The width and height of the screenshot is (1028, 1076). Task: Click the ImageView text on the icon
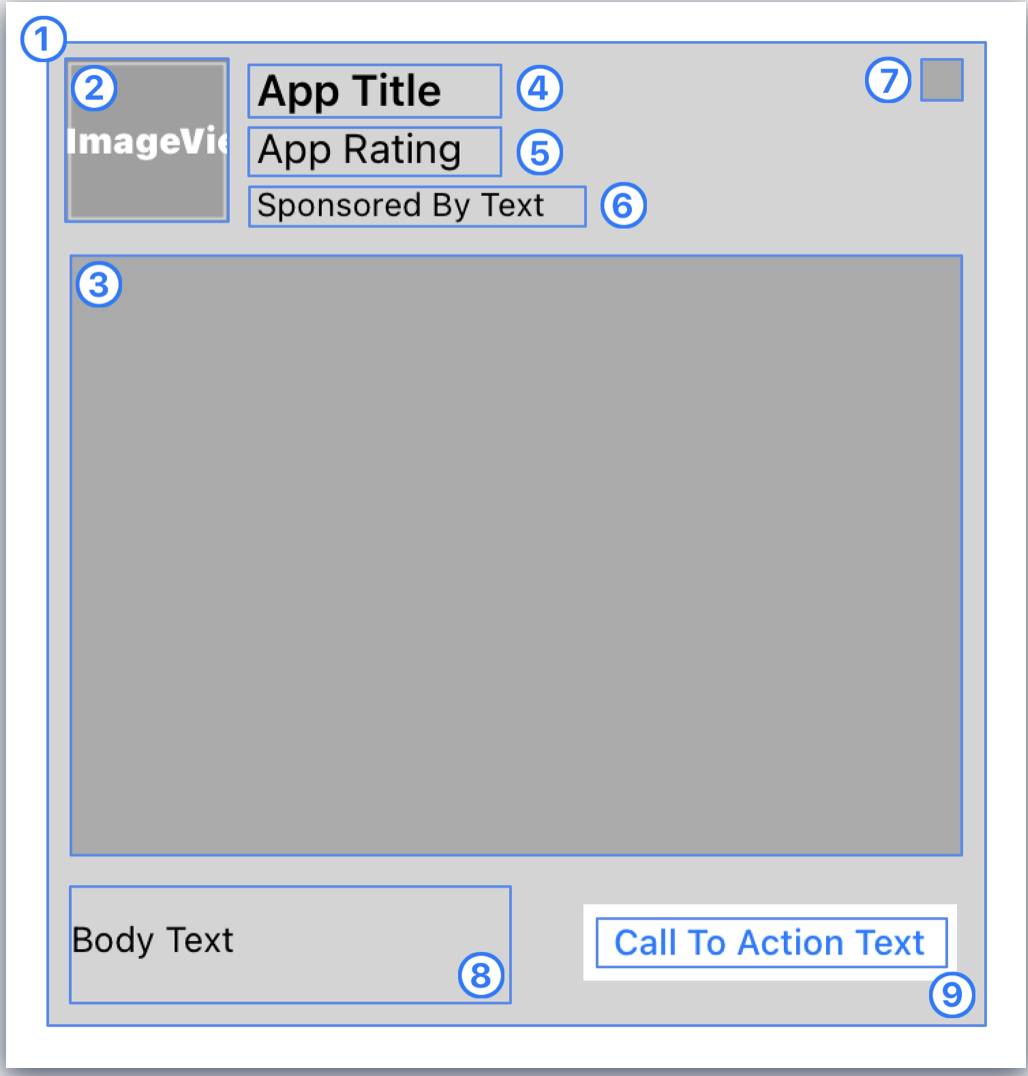tap(148, 141)
